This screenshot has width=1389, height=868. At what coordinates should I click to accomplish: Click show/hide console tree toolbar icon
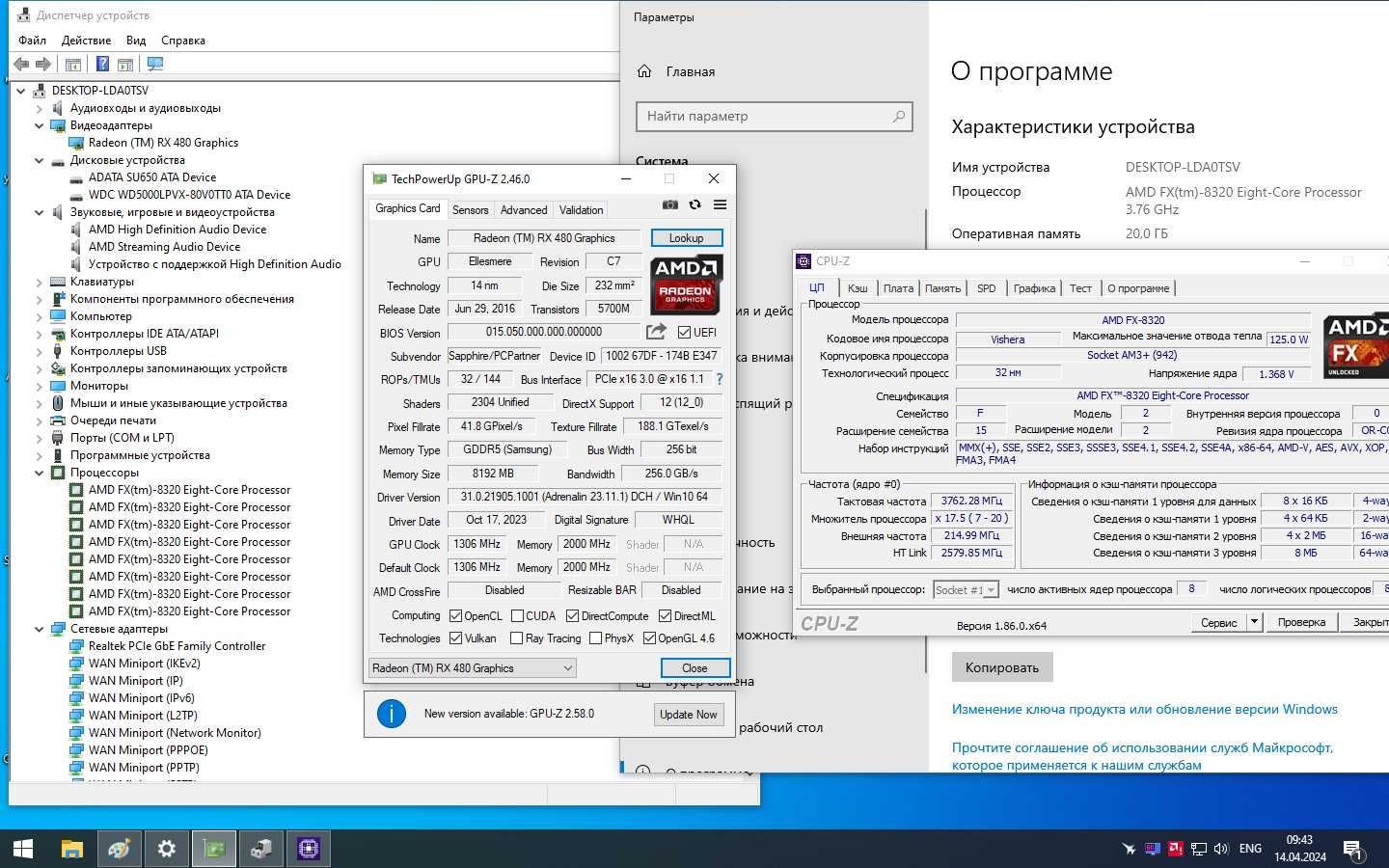click(72, 65)
